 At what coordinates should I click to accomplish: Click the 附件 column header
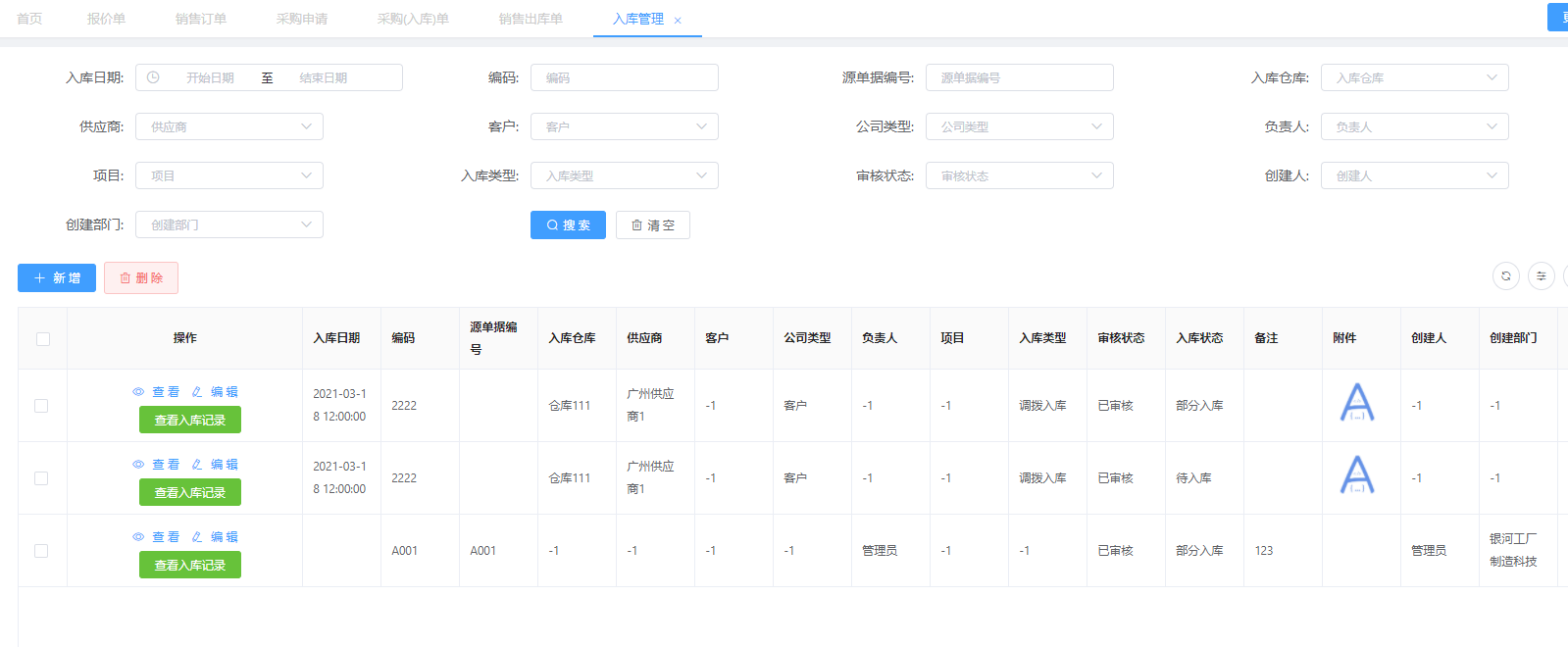pyautogui.click(x=1344, y=338)
